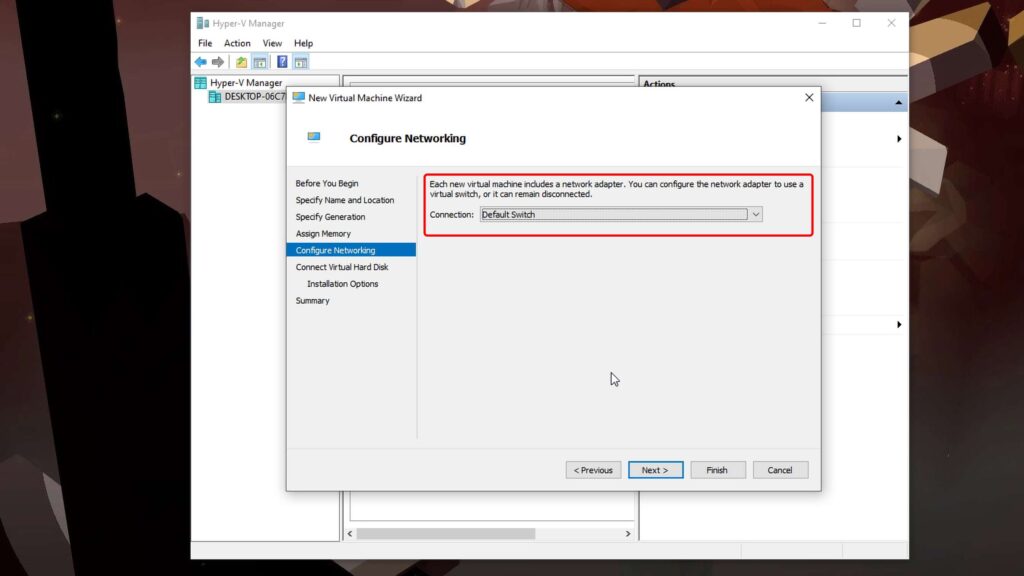
Task: Close the New Virtual Machine Wizard dialog
Action: 809,97
